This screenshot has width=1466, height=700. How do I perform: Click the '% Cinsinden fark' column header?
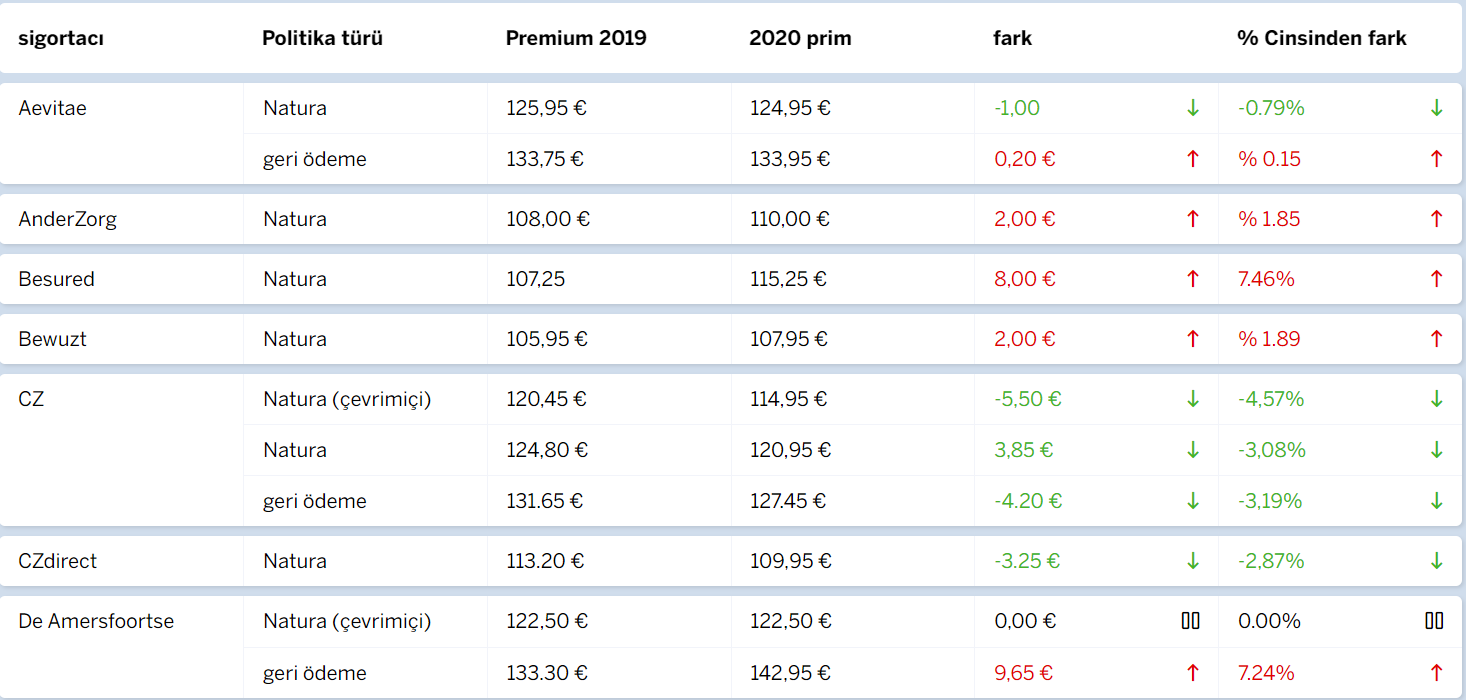coord(1321,39)
